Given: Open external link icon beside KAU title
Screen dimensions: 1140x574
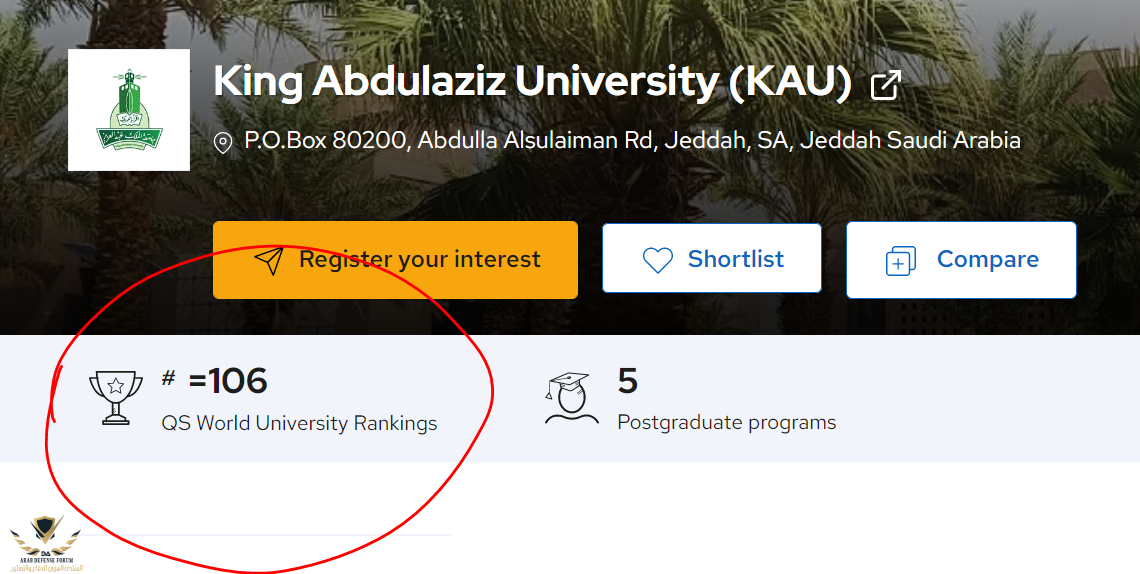Looking at the screenshot, I should click(885, 85).
